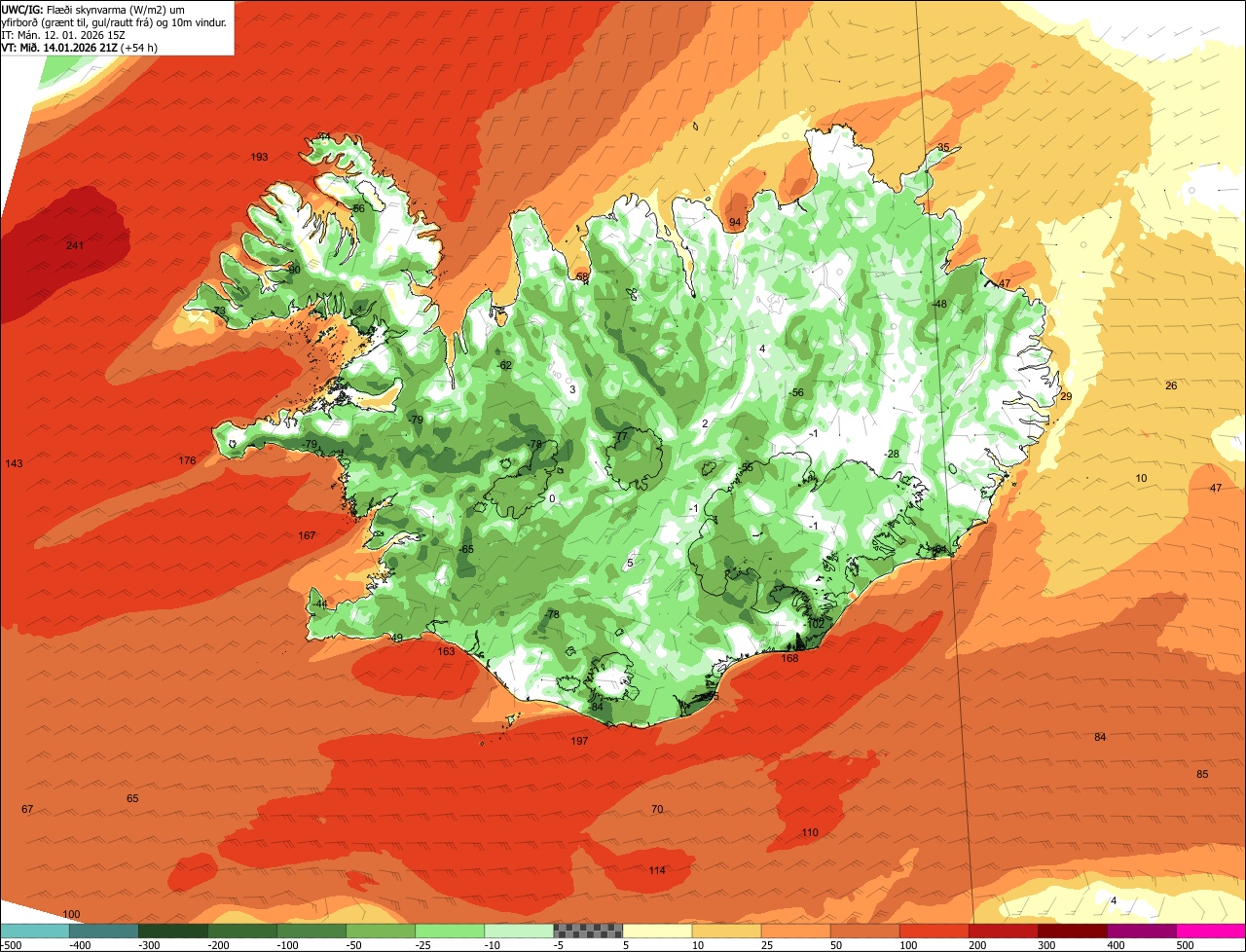Viewport: 1246px width, 952px height.
Task: Click the map value 35 off the northeast coast
Action: (943, 148)
